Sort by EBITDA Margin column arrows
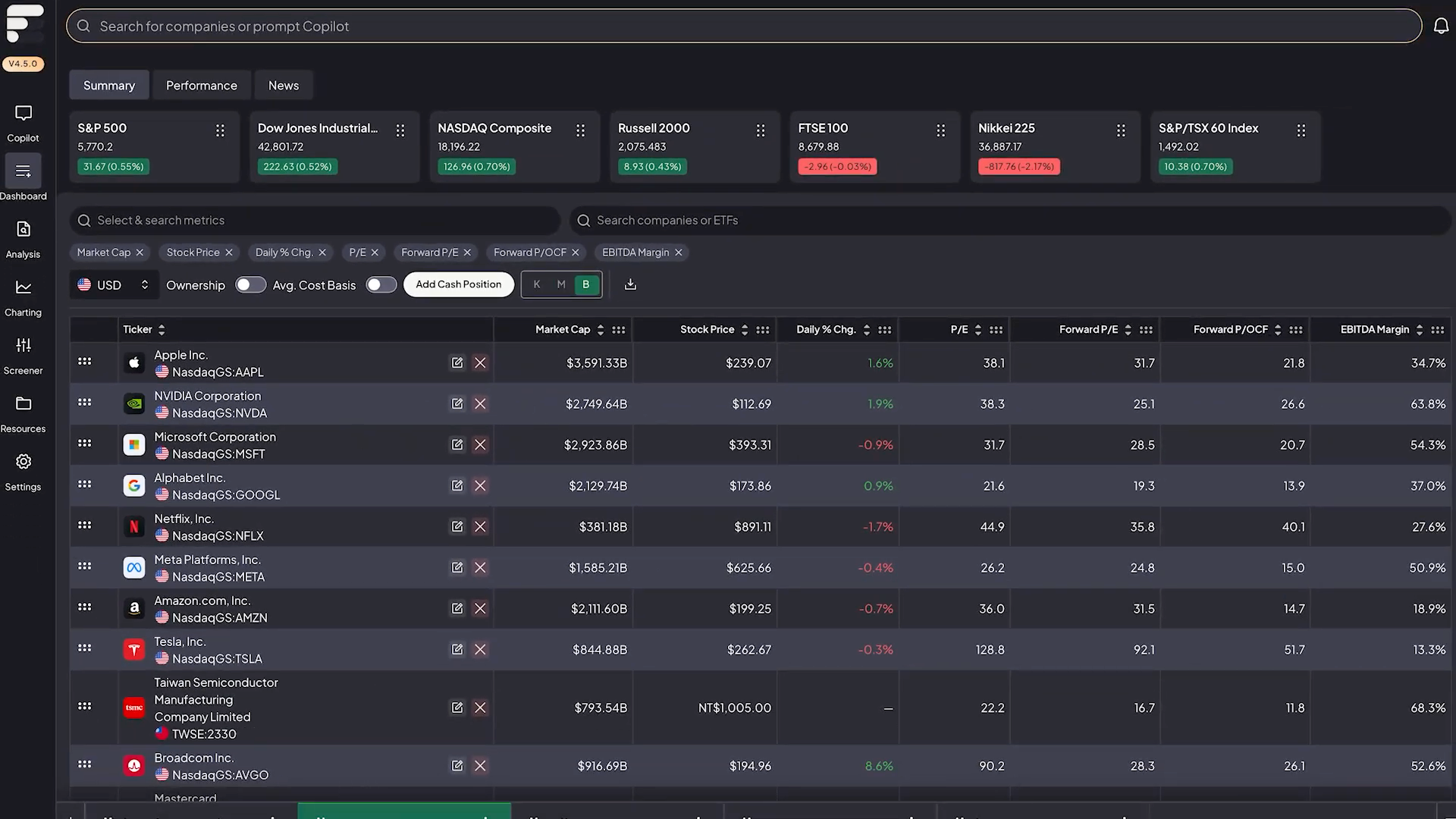The image size is (1456, 819). point(1420,330)
